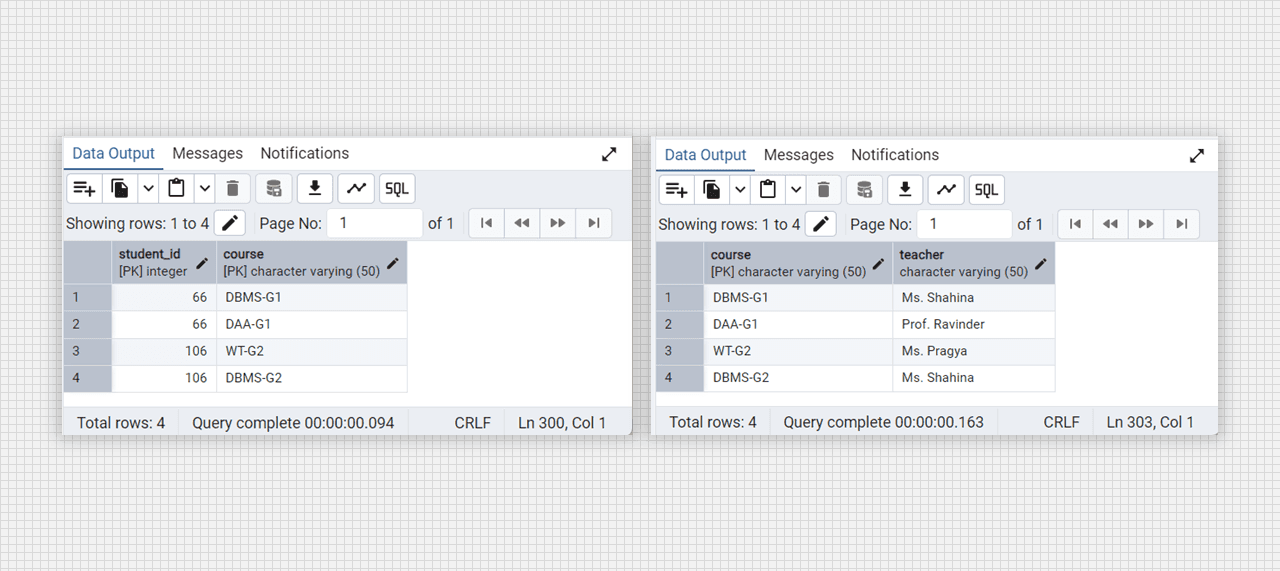
Task: Click Page No field in right panel
Action: 966,224
